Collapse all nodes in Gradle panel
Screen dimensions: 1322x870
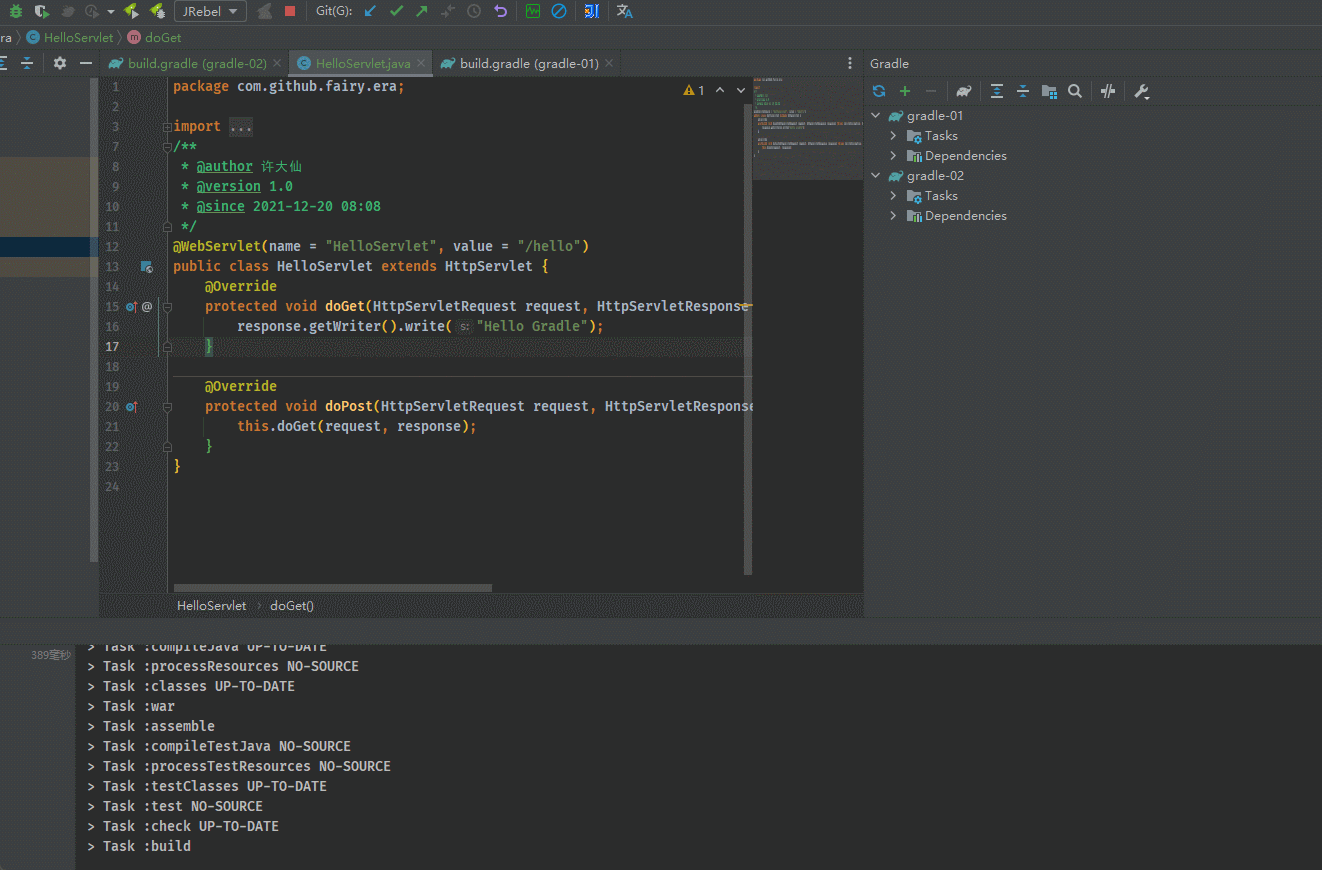1023,91
